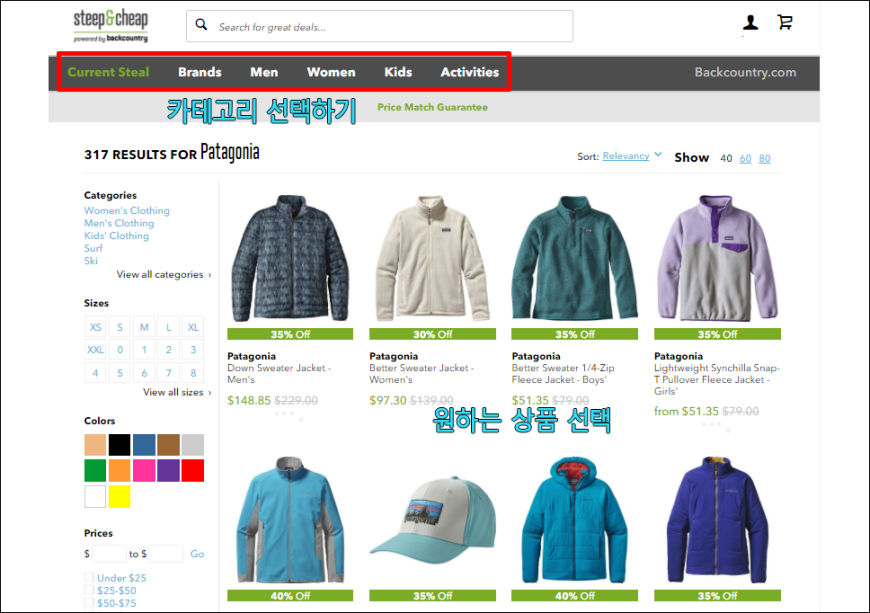Open Better Sweater 1/4-Zip Fleece image
Screen dimensions: 870x613
(574, 258)
